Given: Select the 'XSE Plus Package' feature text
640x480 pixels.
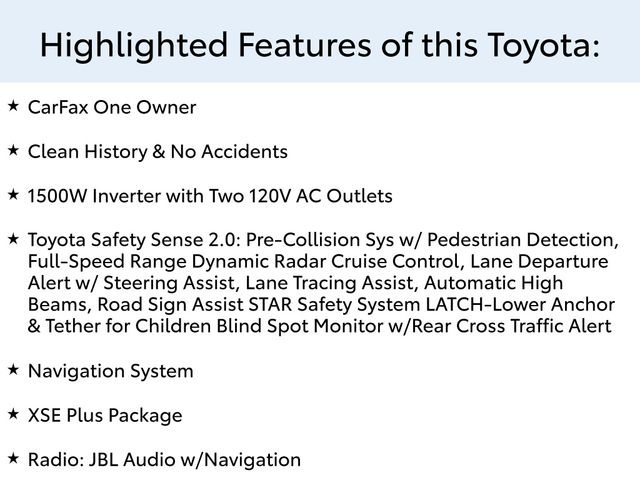Looking at the screenshot, I should [x=105, y=416].
